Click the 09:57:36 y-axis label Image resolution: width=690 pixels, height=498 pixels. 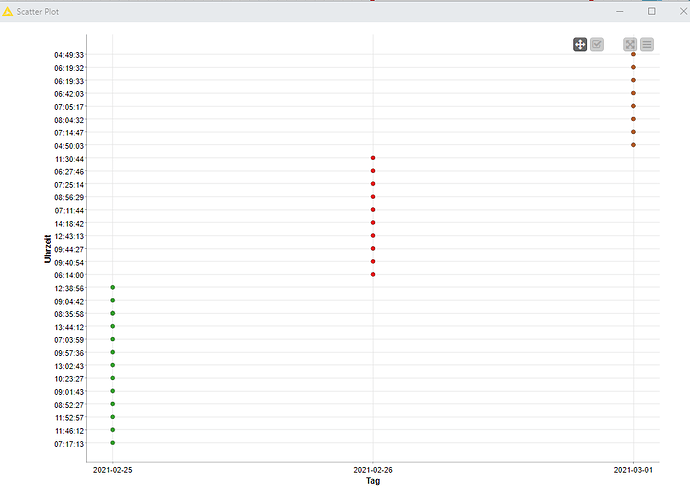69,353
